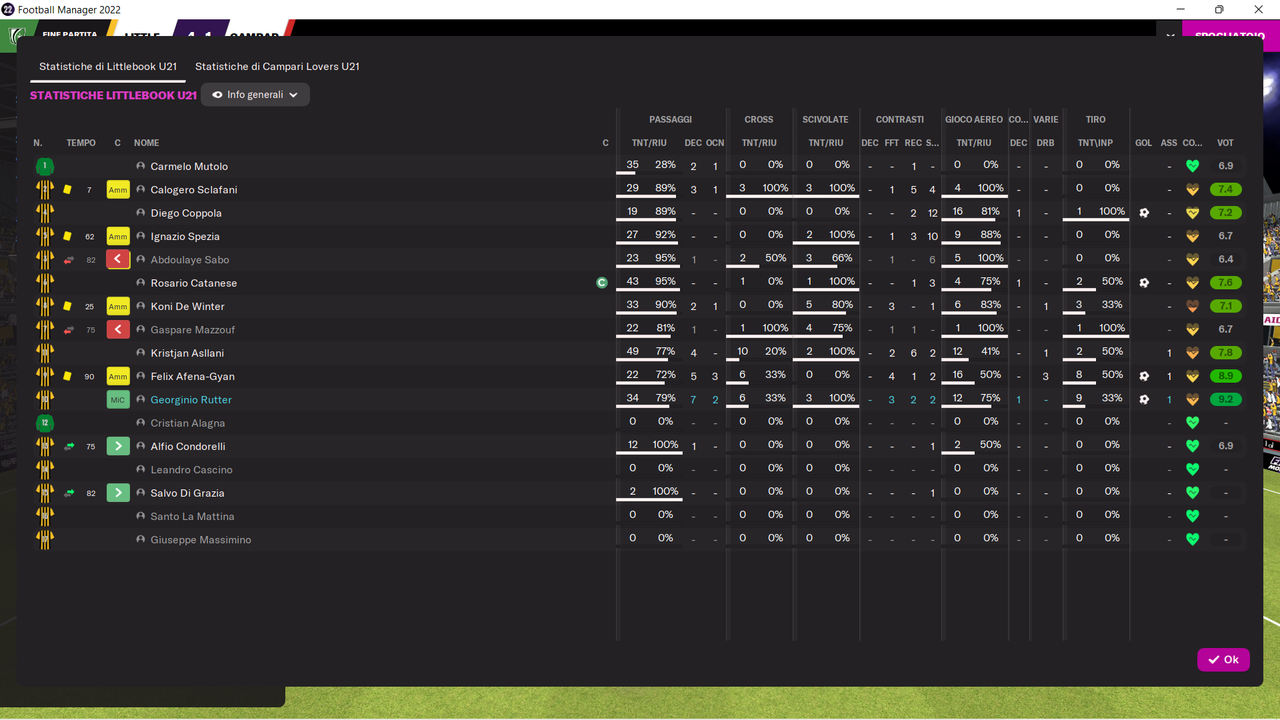Click Calogero Sclafani's 7.4 rating
The height and width of the screenshot is (720, 1280).
click(1225, 190)
